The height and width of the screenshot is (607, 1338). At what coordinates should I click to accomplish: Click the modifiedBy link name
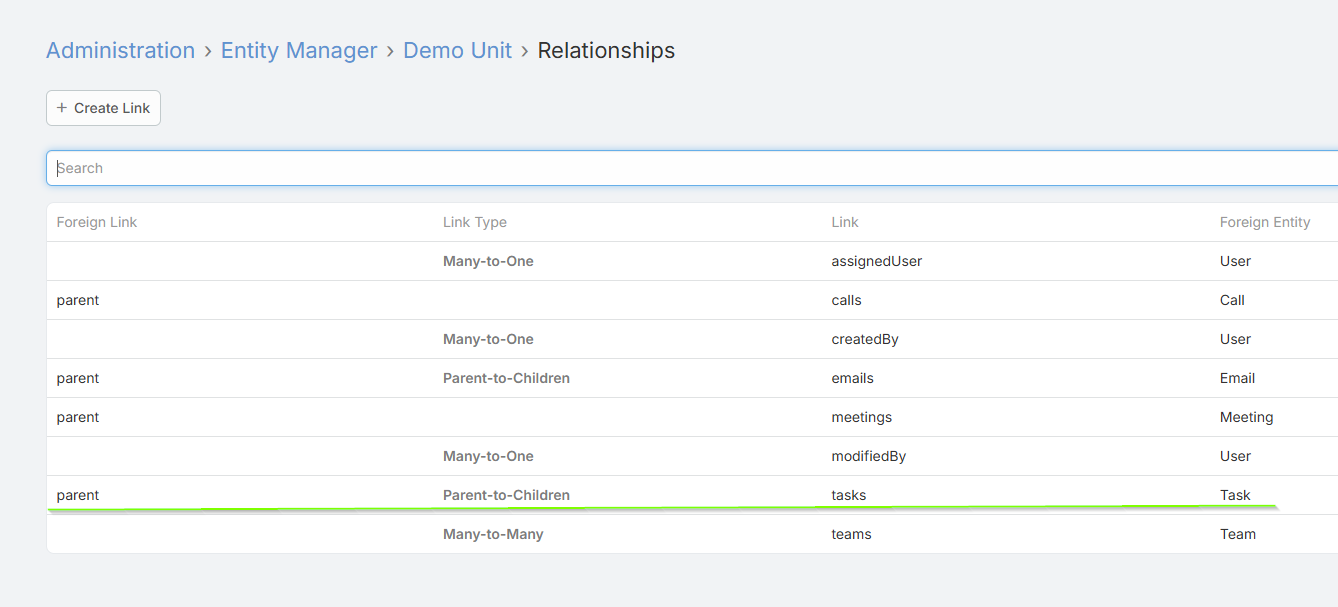point(868,456)
